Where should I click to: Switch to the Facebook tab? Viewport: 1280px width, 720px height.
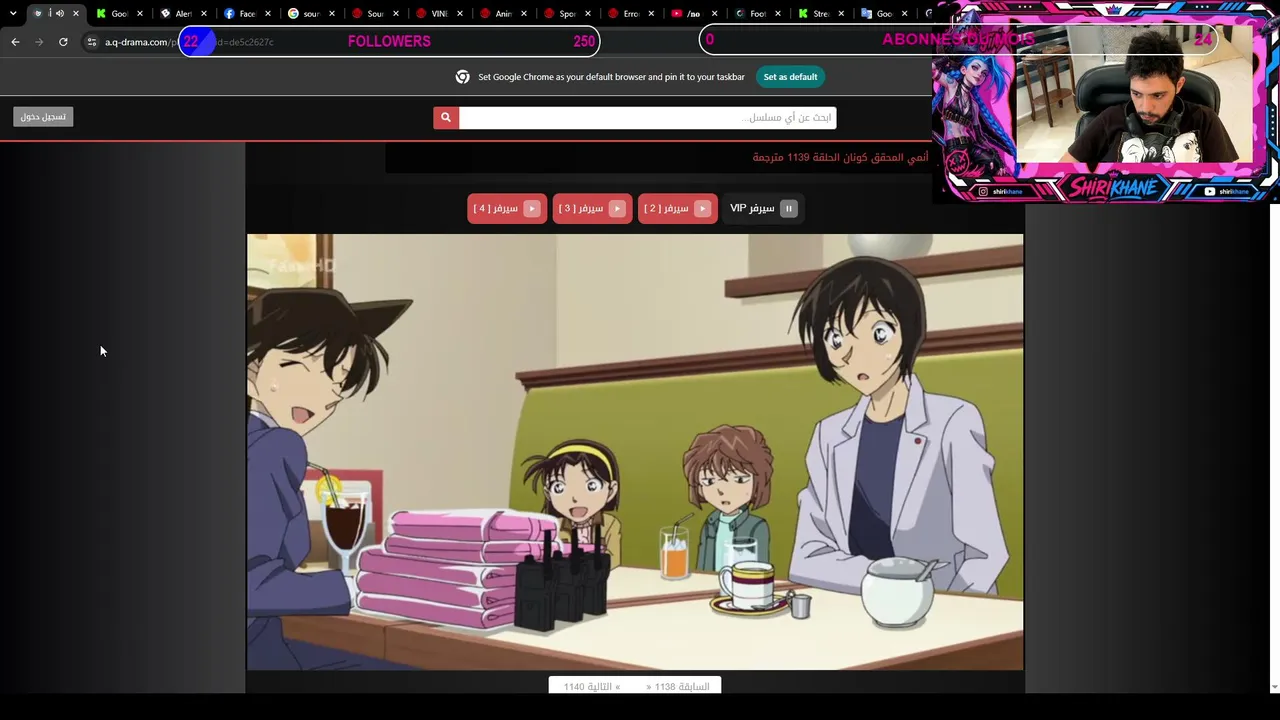click(x=246, y=13)
